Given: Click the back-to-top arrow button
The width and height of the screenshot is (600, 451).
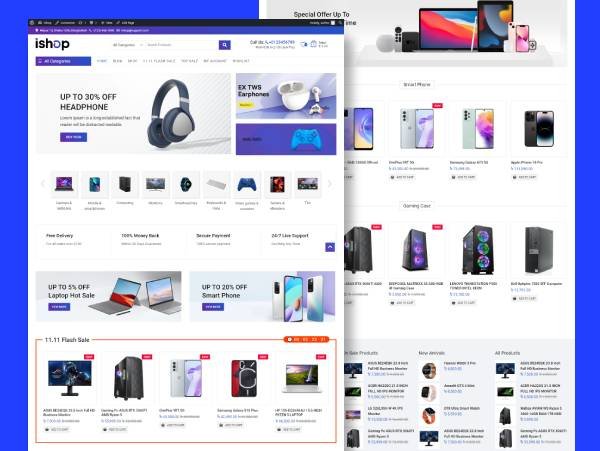Looking at the screenshot, I should pyautogui.click(x=330, y=247).
